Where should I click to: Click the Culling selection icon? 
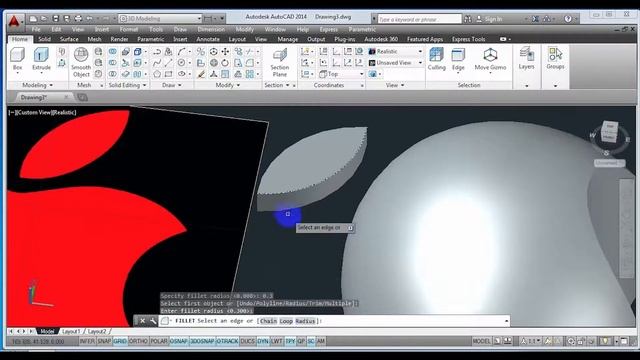coord(436,59)
